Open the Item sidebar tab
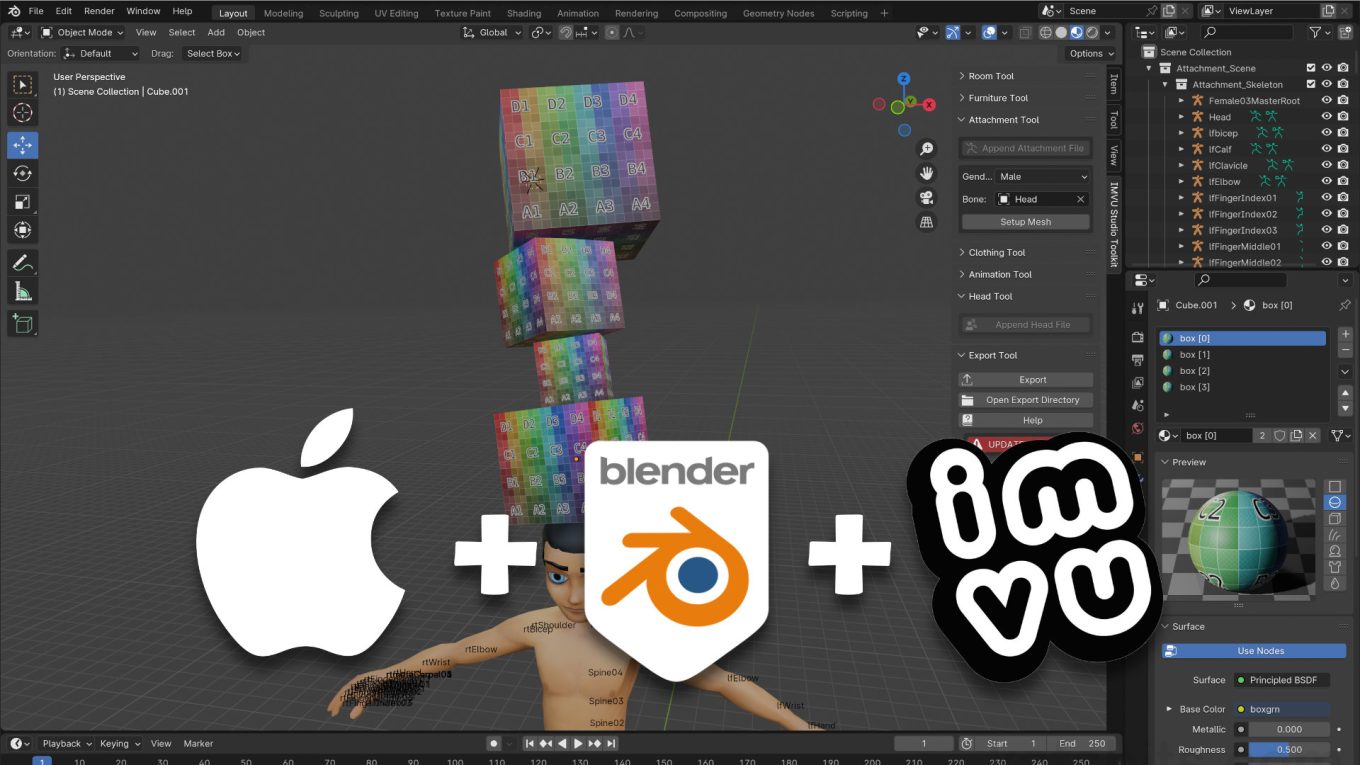Viewport: 1360px width, 765px height. pyautogui.click(x=1114, y=82)
